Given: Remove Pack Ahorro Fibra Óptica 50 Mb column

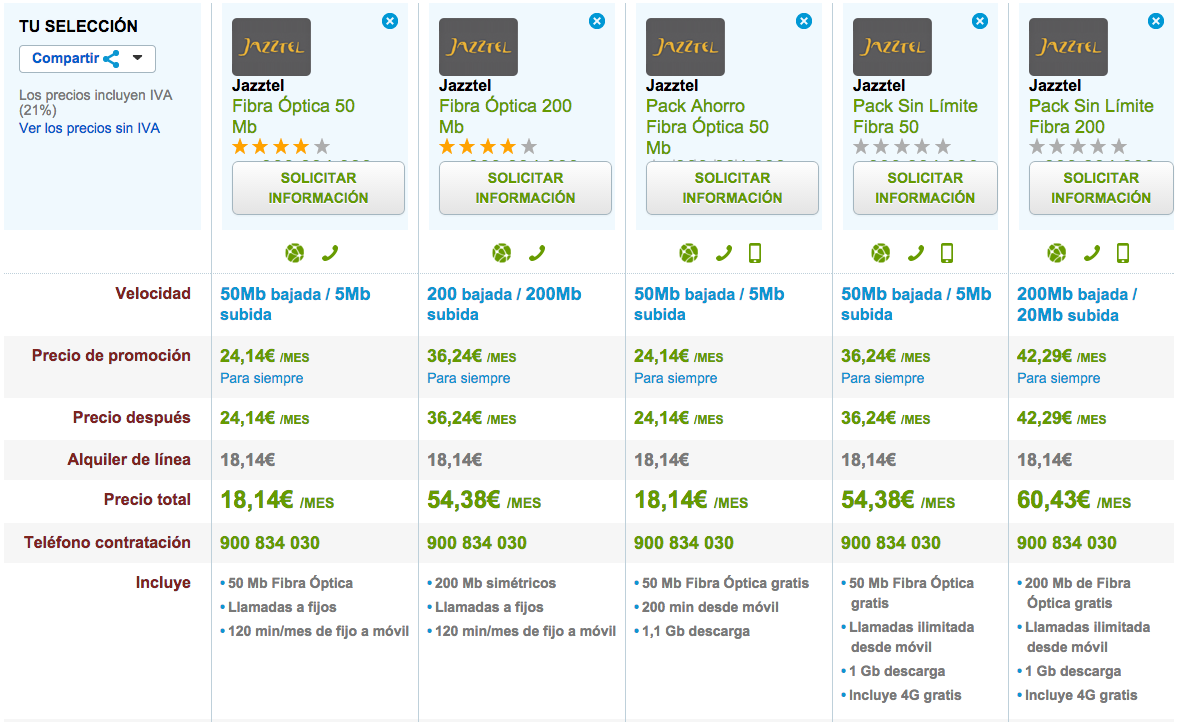Looking at the screenshot, I should coord(804,21).
